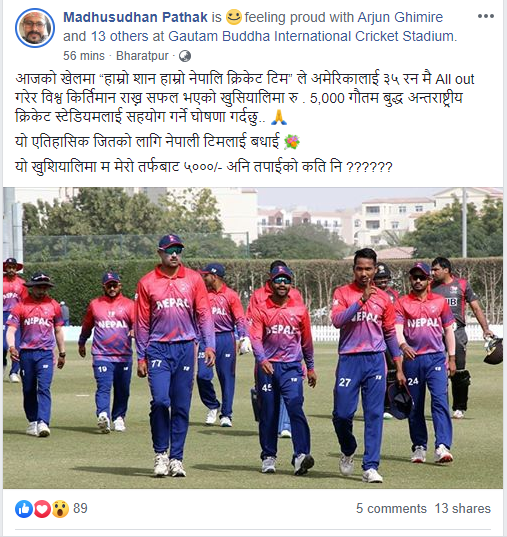Expand the 5 comments link
507x537 pixels.
tap(391, 509)
